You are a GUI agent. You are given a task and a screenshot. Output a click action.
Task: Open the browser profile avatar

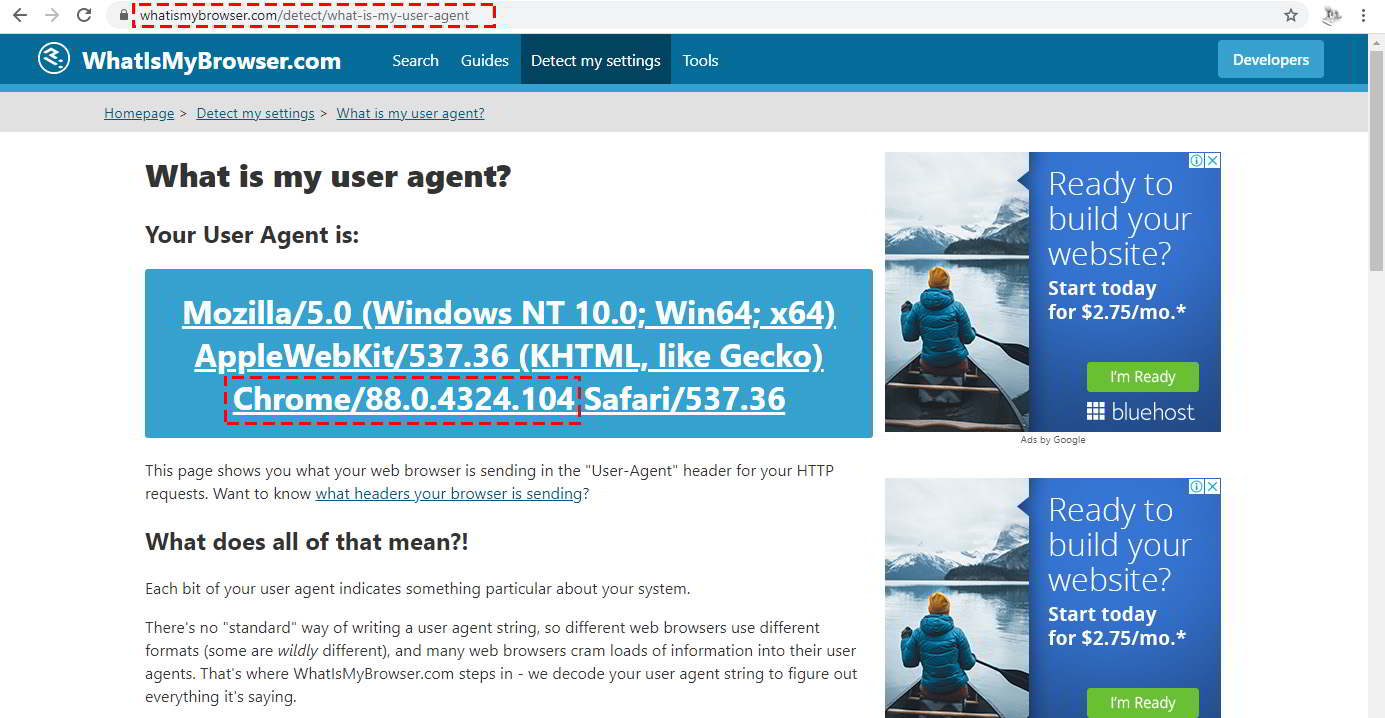(1332, 15)
